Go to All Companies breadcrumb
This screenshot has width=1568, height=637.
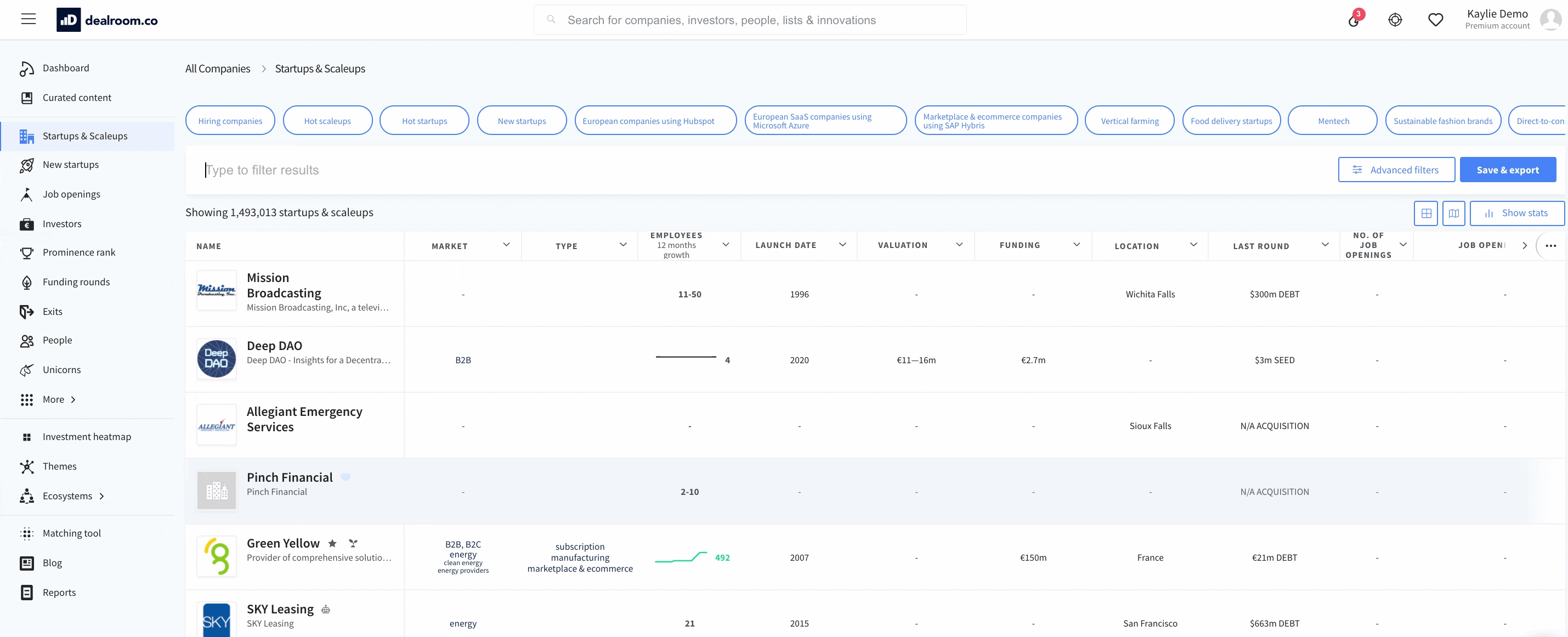tap(218, 69)
